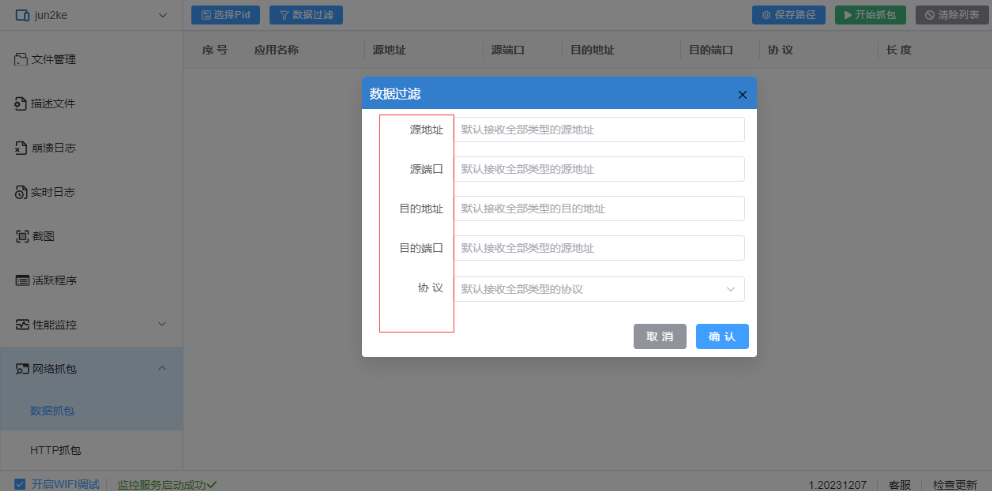
Task: Click the 源地址 table column header
Action: (x=389, y=50)
